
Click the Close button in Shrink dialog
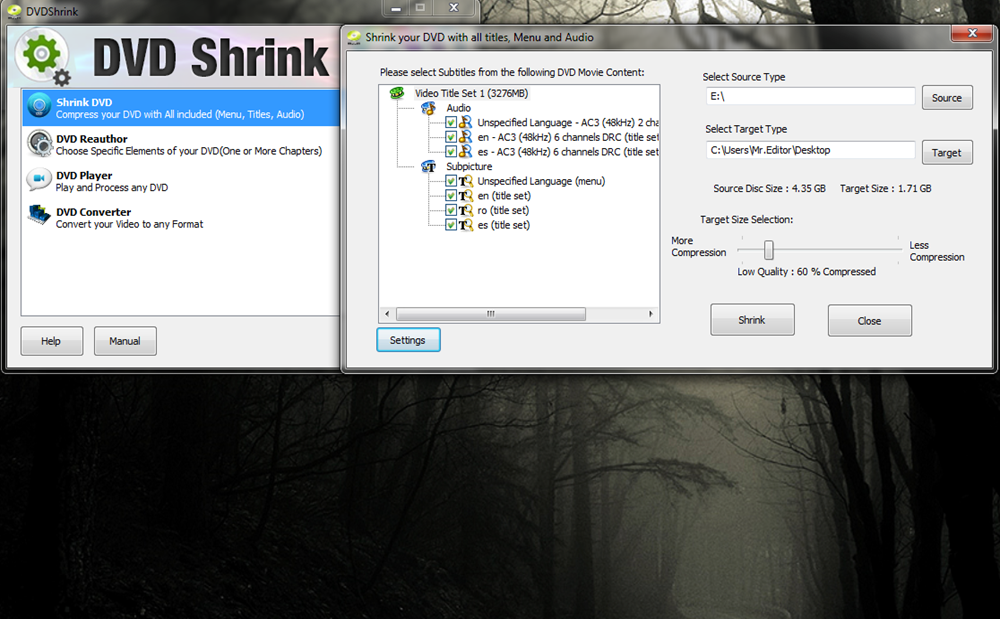coord(870,320)
